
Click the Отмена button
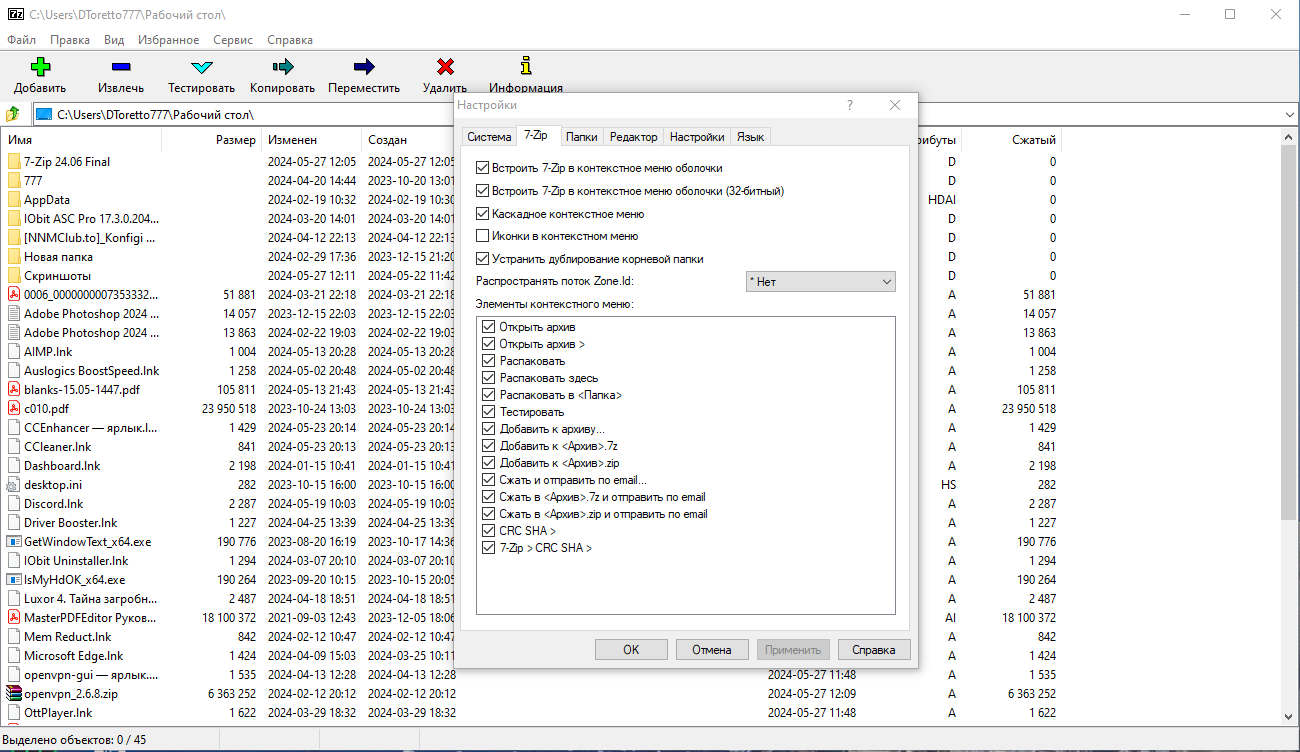(x=712, y=650)
